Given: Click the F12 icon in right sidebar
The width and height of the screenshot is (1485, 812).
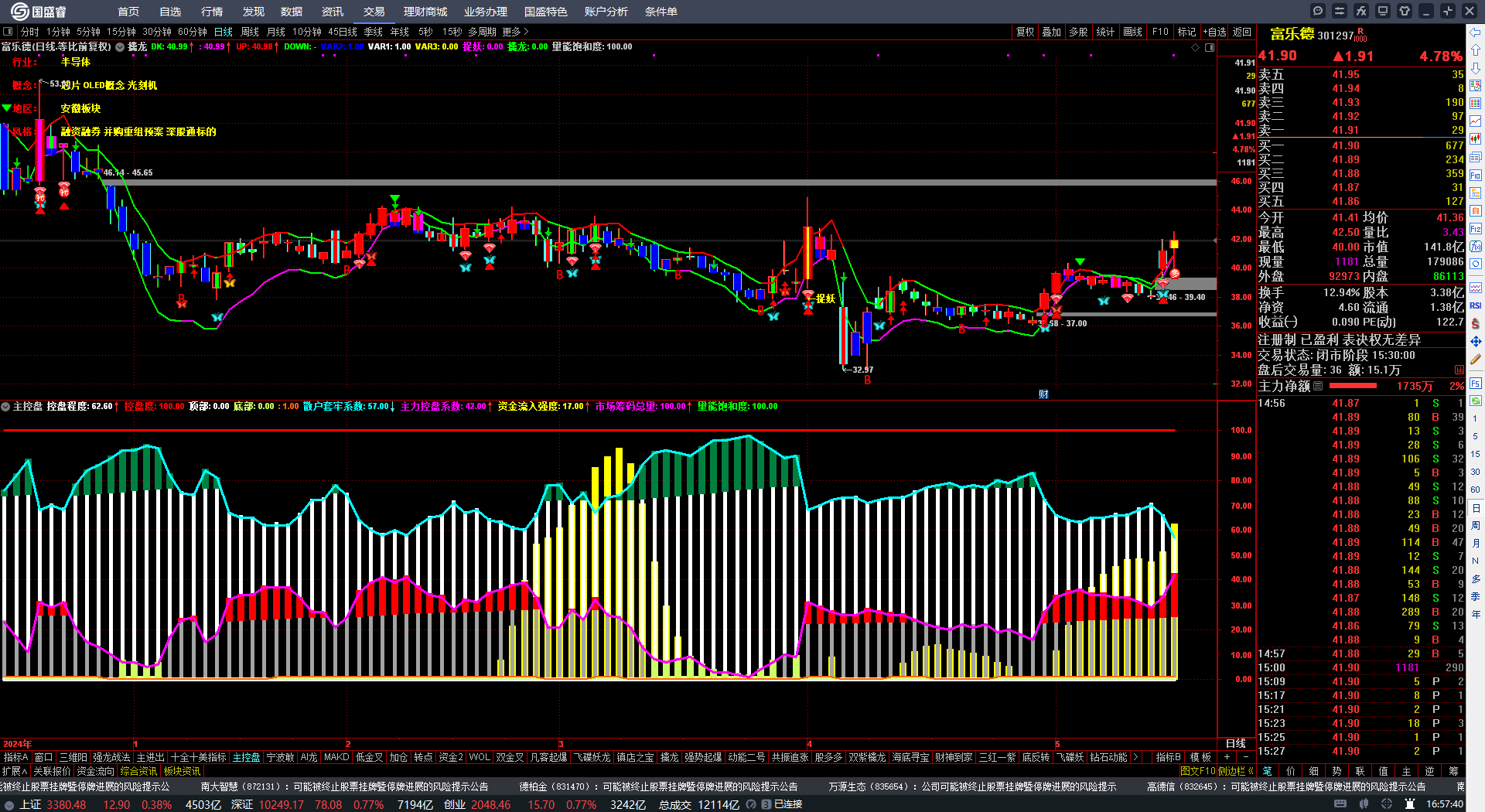Looking at the screenshot, I should coord(1476,229).
